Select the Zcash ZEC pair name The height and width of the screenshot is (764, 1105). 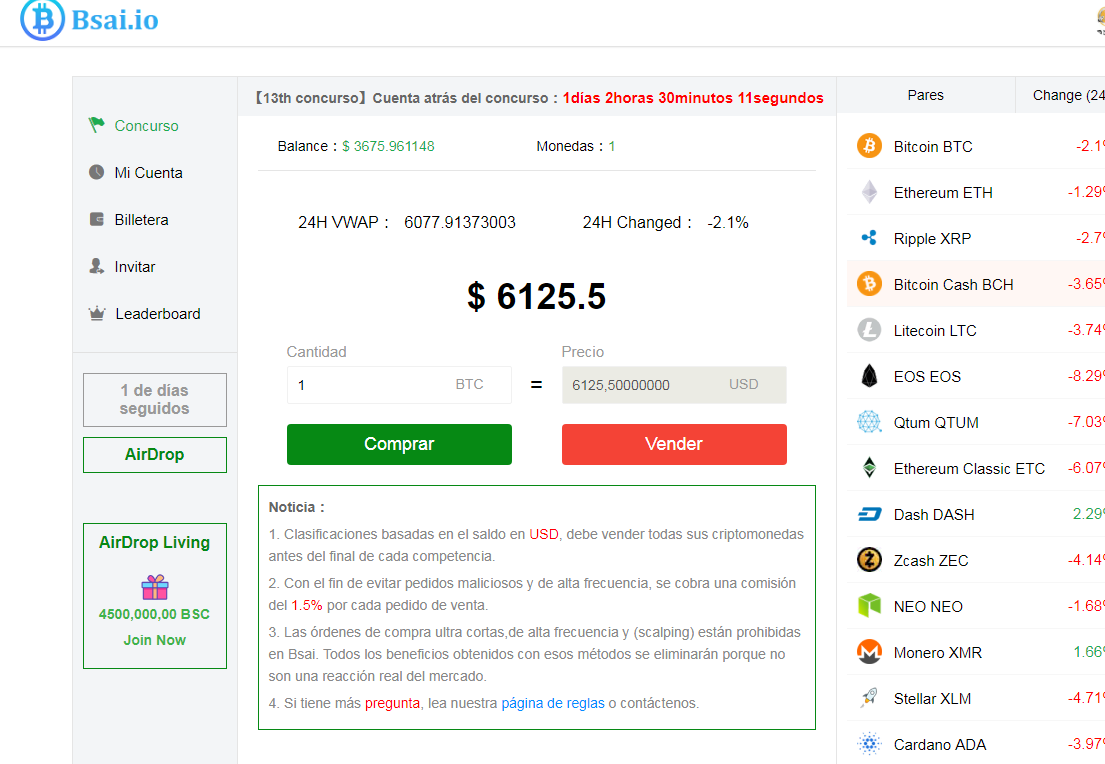click(930, 560)
